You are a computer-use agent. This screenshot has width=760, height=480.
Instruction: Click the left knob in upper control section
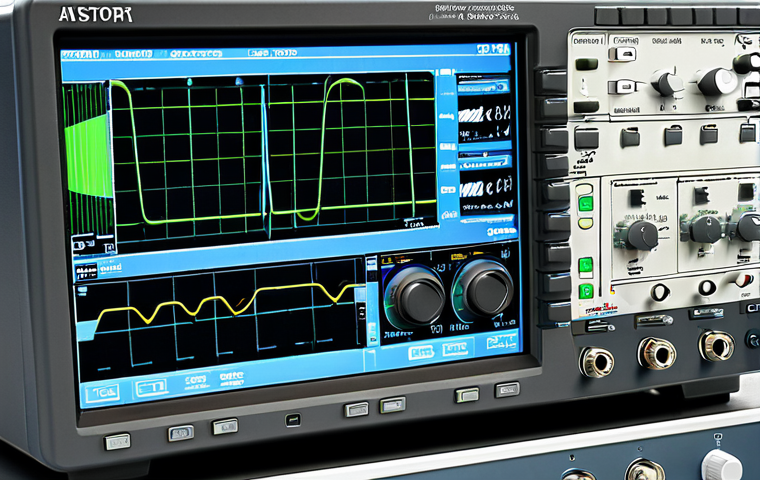tap(668, 82)
